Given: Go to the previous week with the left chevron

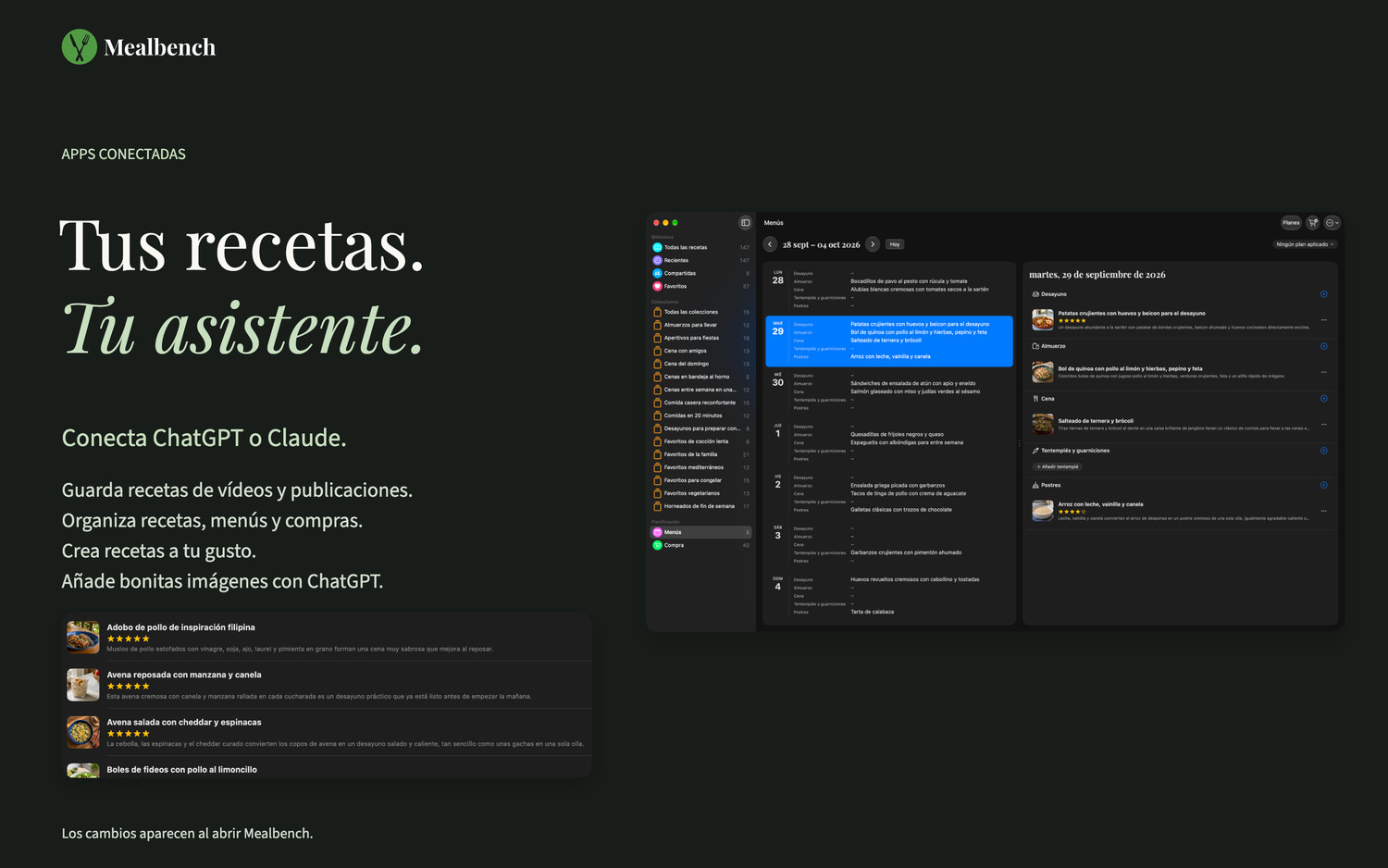Looking at the screenshot, I should coord(770,244).
